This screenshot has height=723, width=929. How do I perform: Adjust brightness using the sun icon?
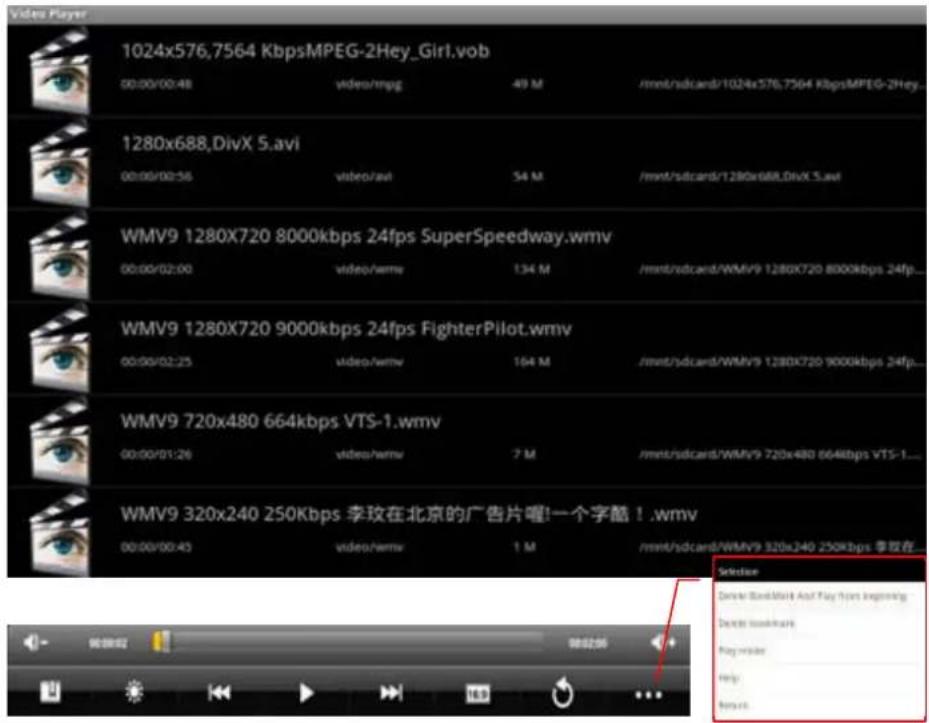[x=134, y=692]
